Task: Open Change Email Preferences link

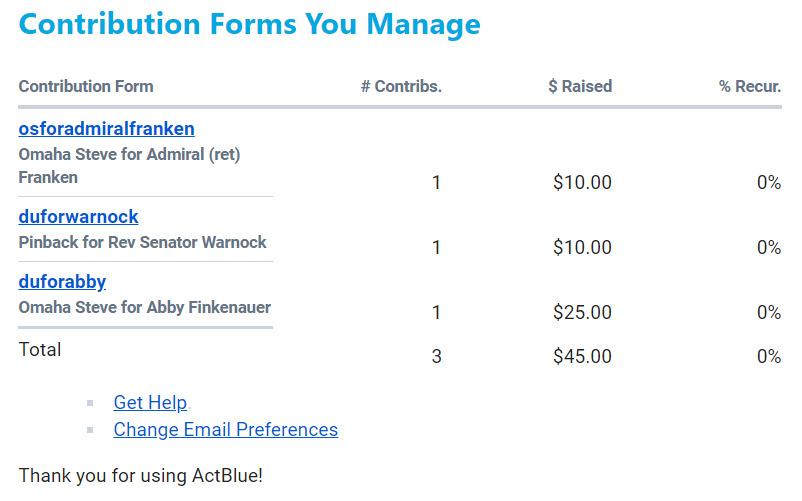Action: [225, 430]
